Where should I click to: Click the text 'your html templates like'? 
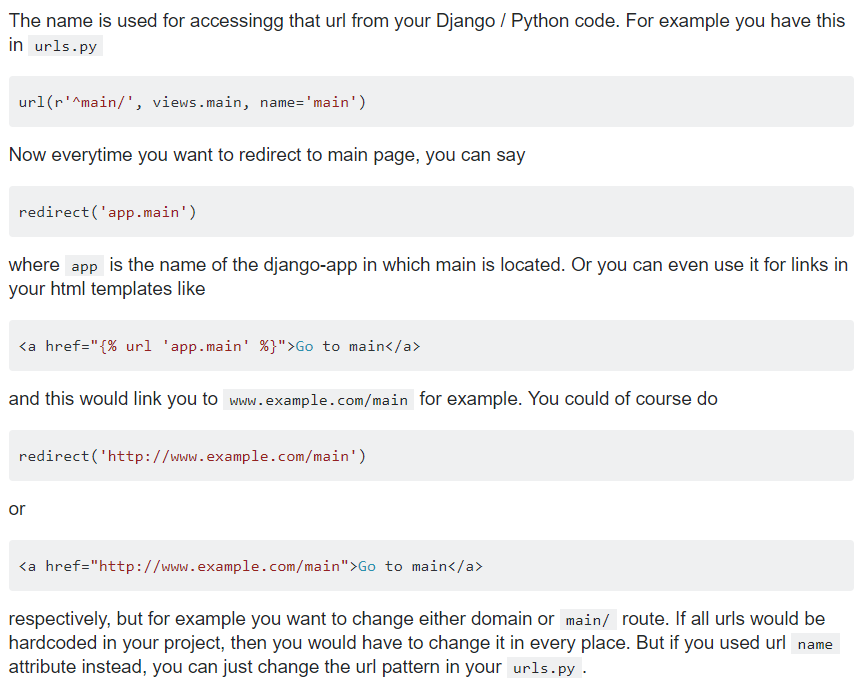pos(107,289)
